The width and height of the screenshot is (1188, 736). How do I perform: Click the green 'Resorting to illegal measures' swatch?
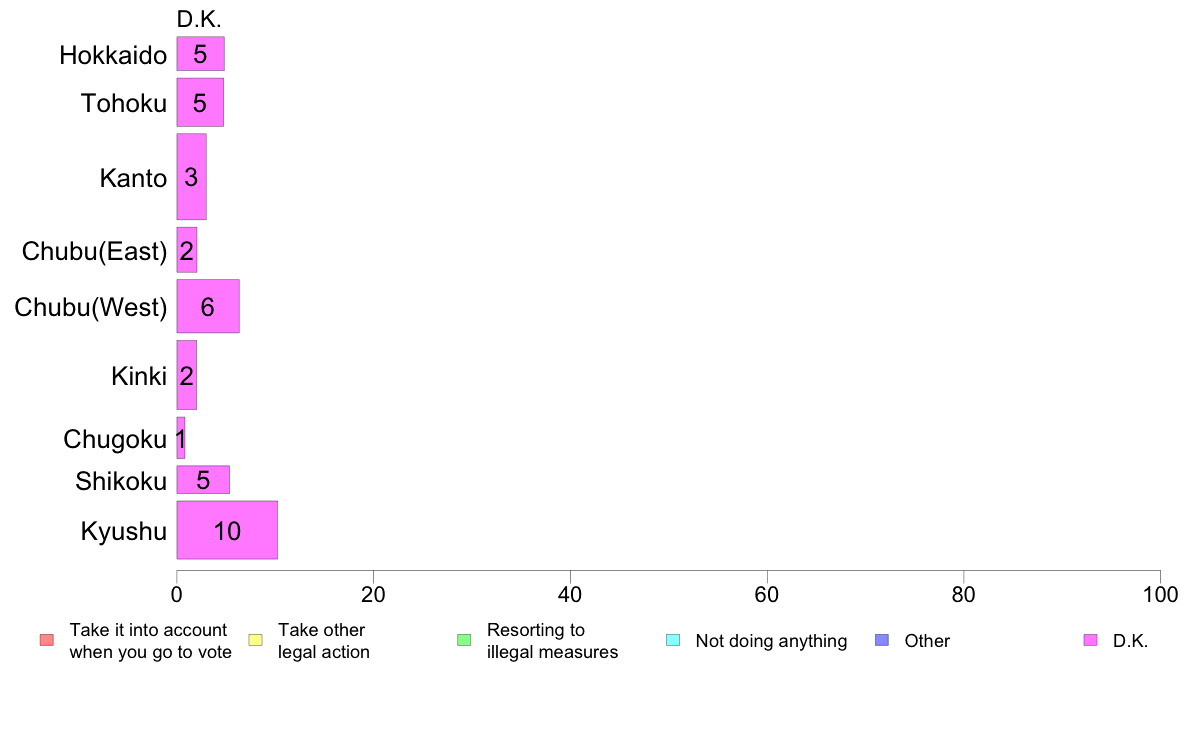click(x=464, y=640)
